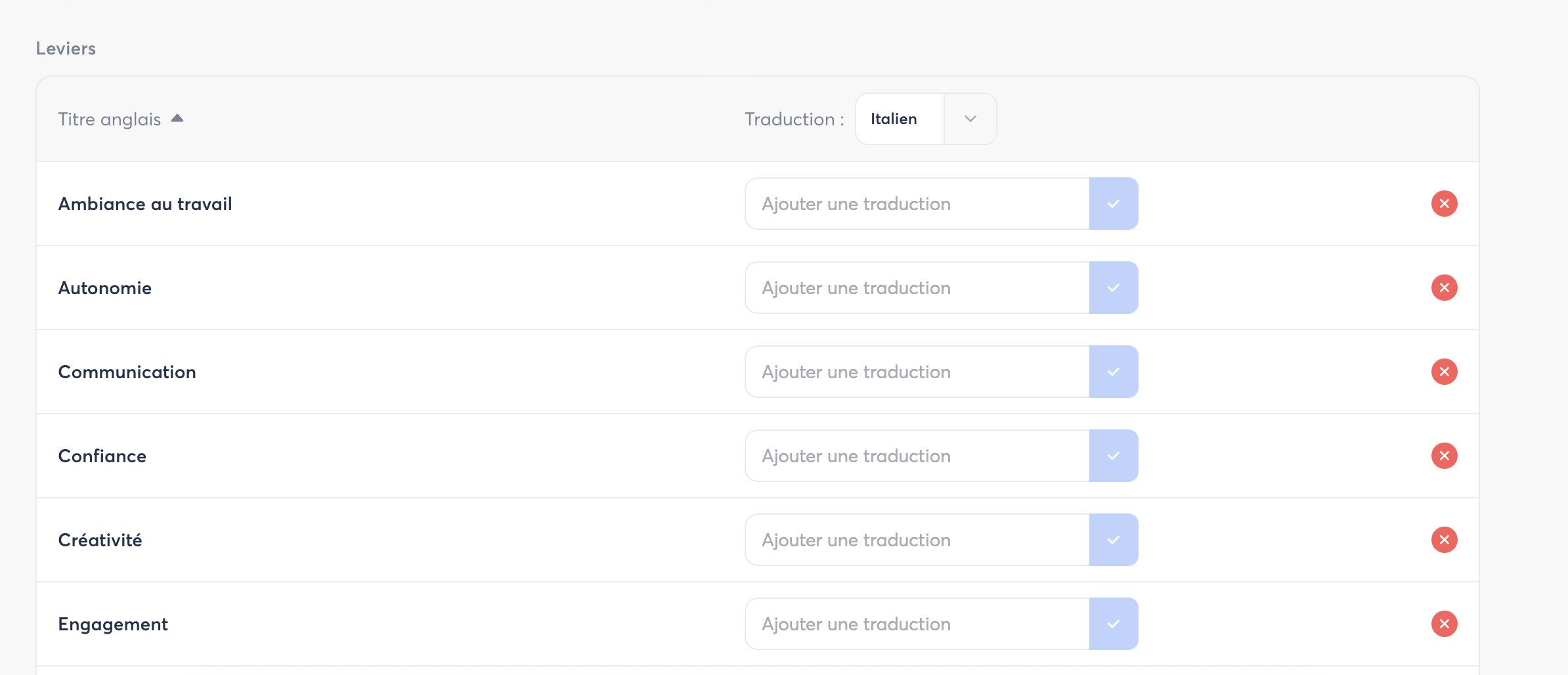Image resolution: width=1568 pixels, height=675 pixels.
Task: Confirm translation for Communication
Action: [x=1113, y=372]
